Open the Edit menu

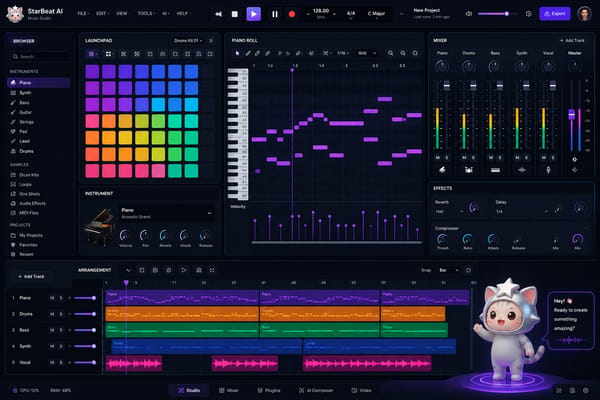102,13
